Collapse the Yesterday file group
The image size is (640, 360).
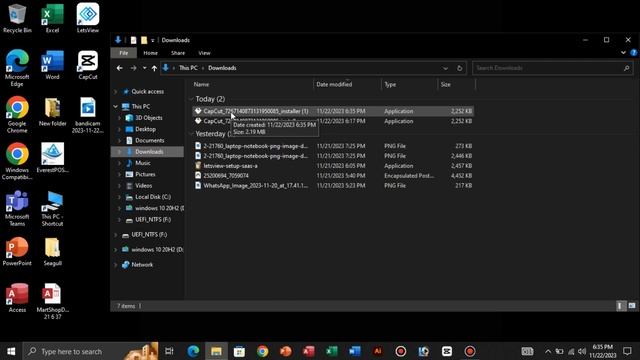pos(191,134)
